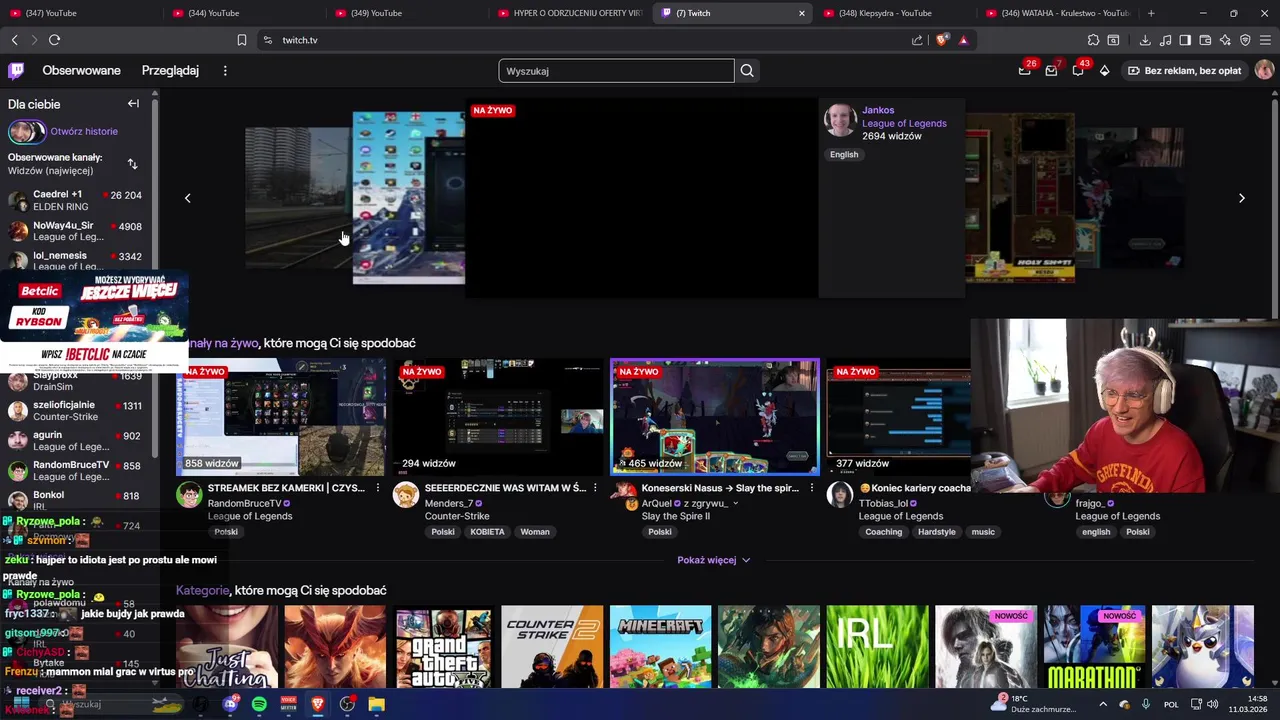This screenshot has width=1280, height=720.
Task: Click Otwórz historie link
Action: tap(84, 131)
